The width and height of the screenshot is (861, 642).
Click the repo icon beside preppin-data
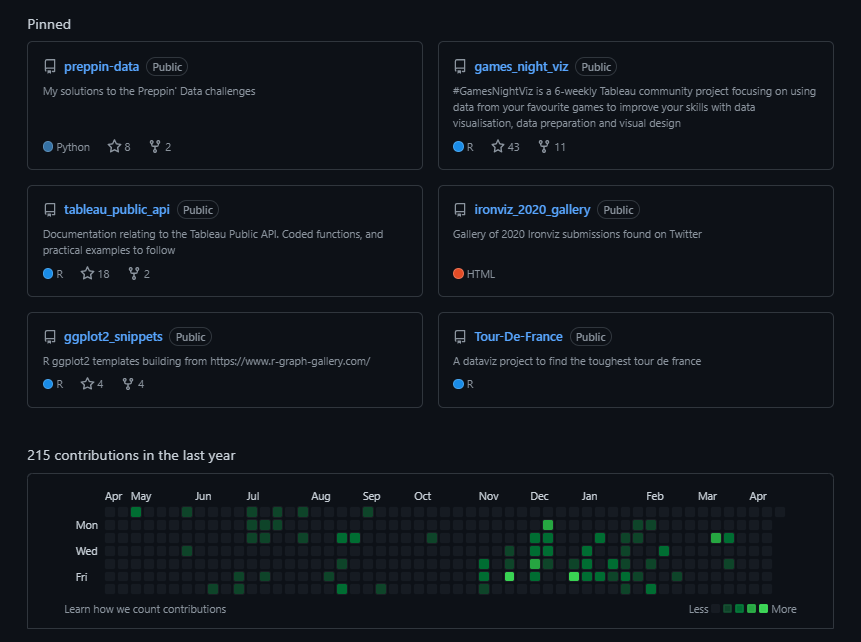[50, 67]
